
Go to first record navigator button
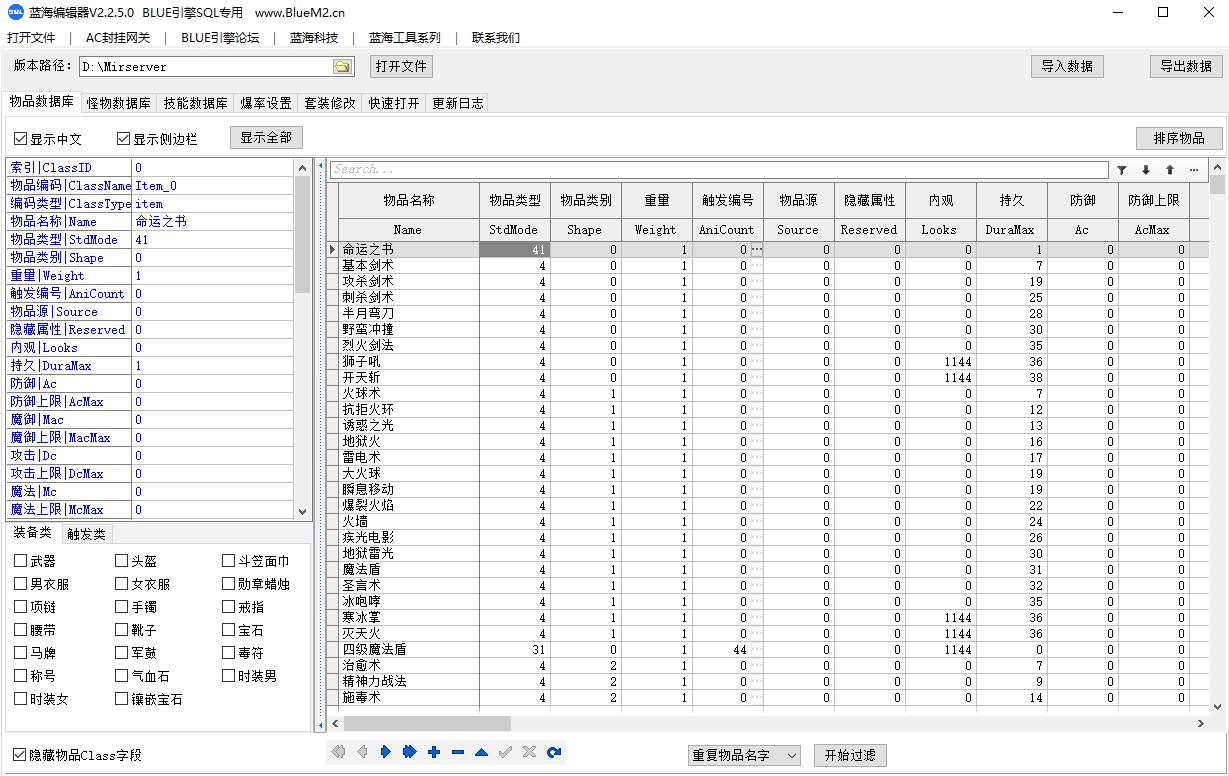pos(338,752)
